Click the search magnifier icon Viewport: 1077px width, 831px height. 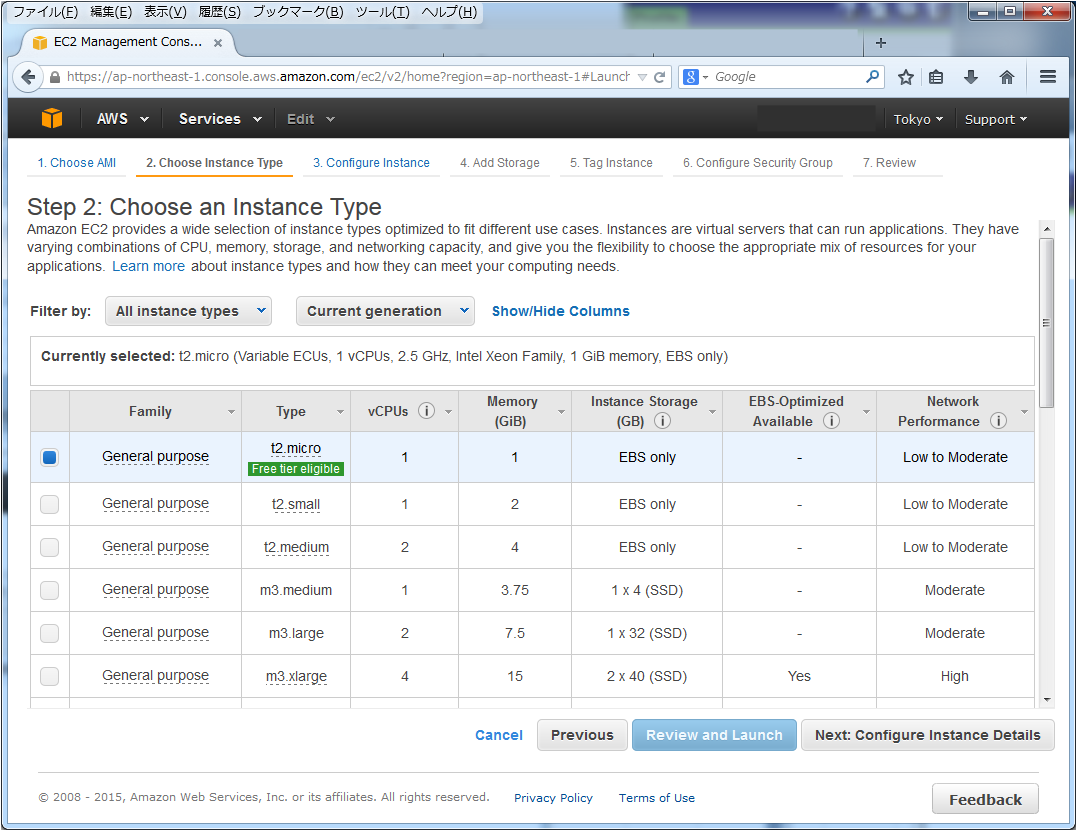[872, 76]
